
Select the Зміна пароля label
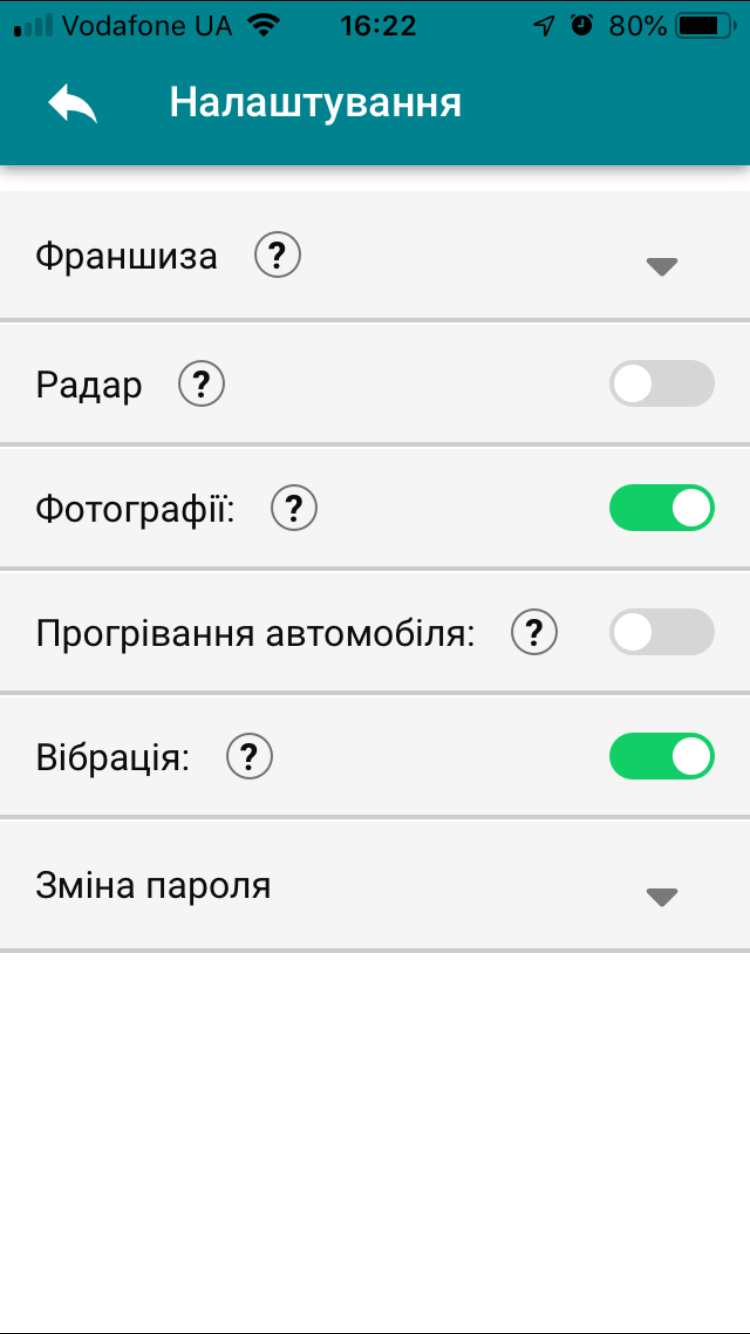[153, 886]
